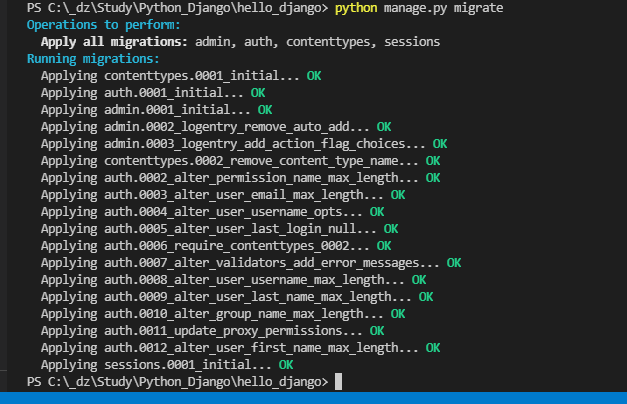
Task: Focus the final PowerShell prompt cursor
Action: [x=338, y=382]
